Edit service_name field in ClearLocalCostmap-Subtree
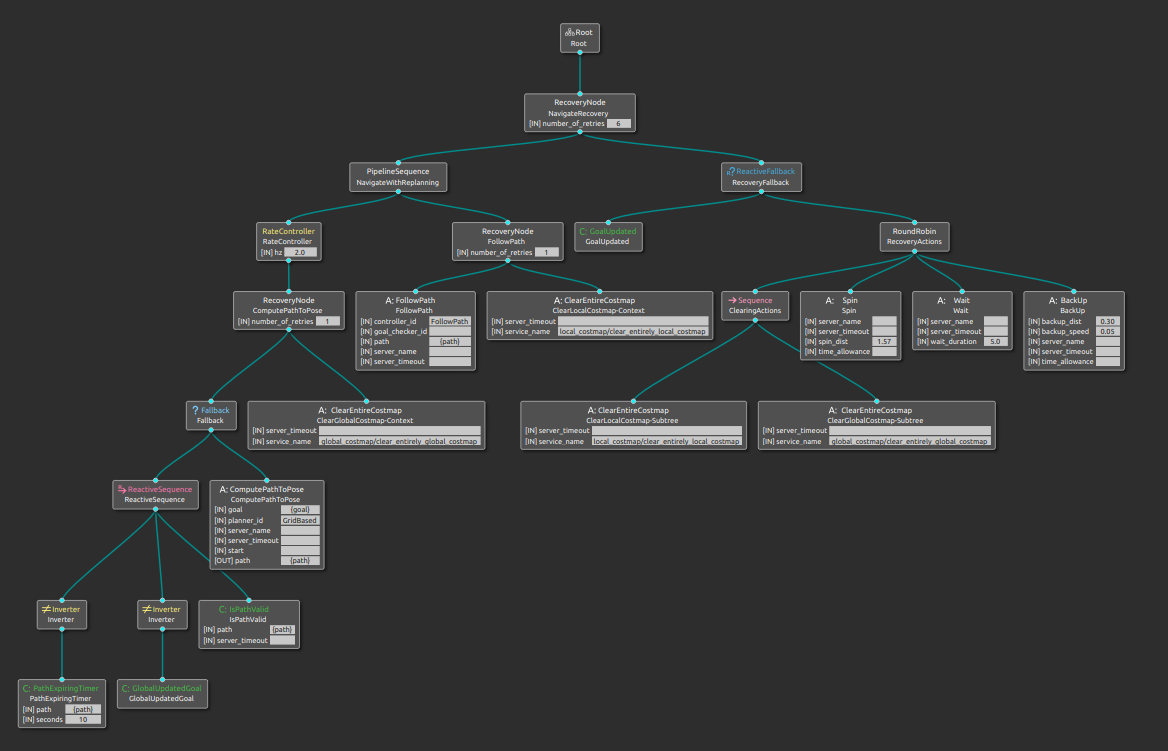The image size is (1168, 751). [667, 441]
